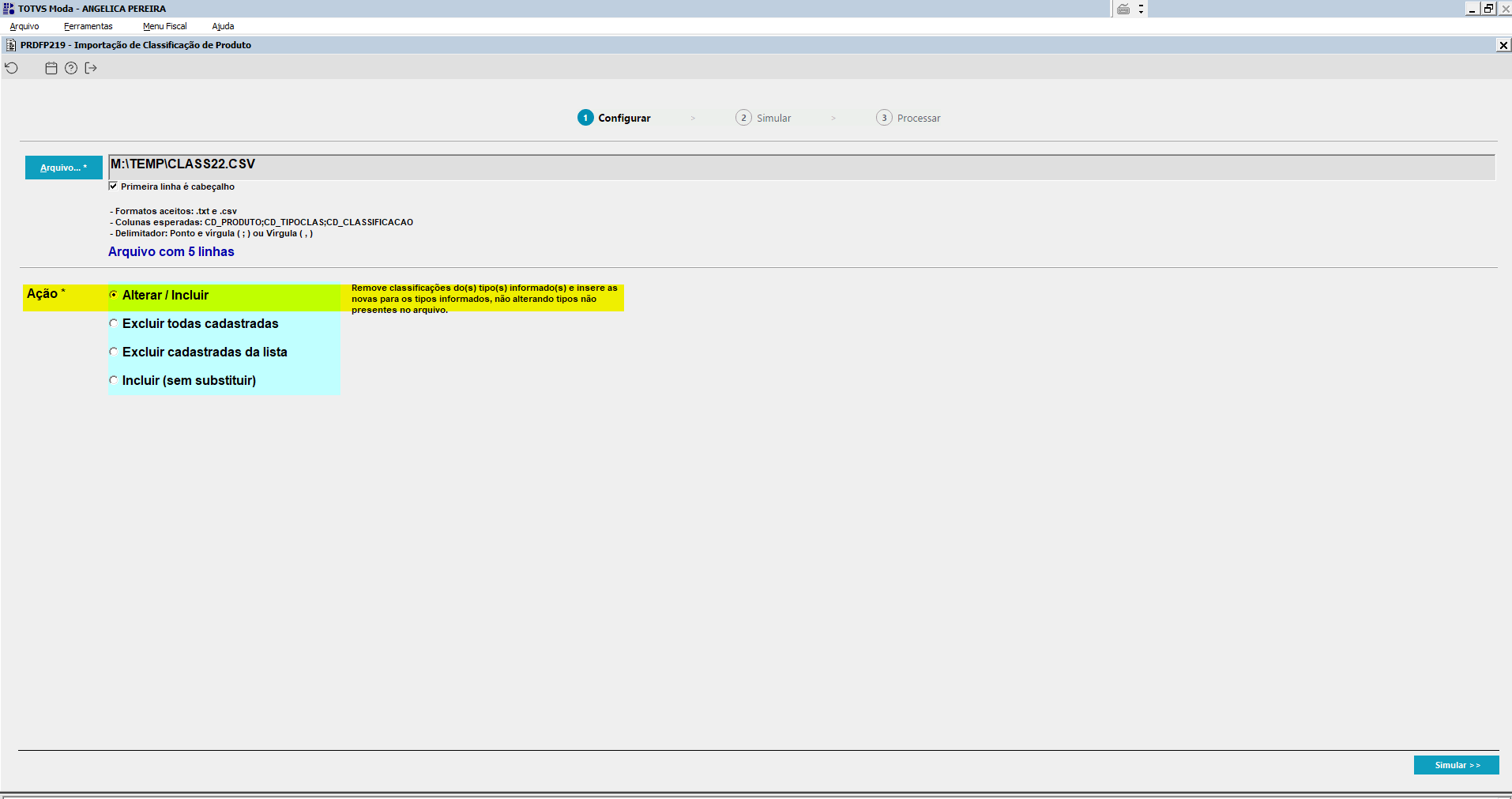Go to step 2 Simular

click(x=763, y=118)
